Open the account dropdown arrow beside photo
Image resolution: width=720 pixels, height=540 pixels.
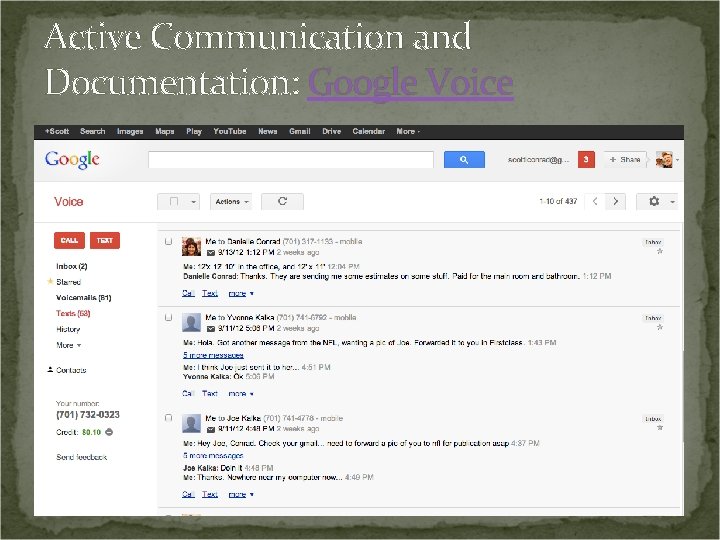click(677, 160)
